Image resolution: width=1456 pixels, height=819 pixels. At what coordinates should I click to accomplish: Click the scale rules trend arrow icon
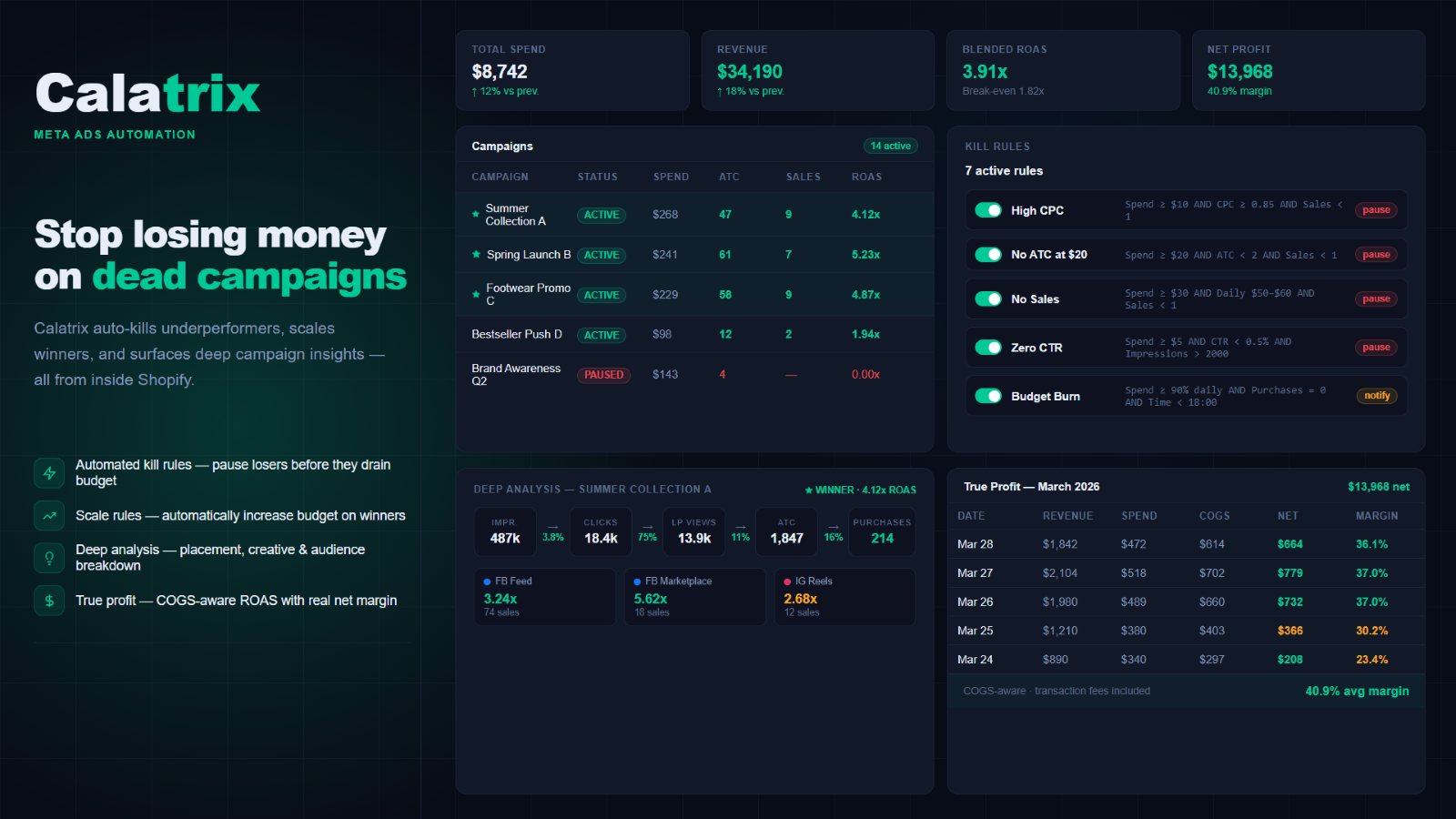point(49,516)
